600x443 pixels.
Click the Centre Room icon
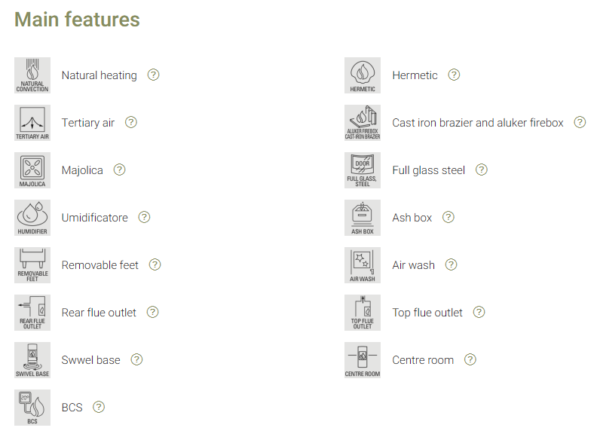click(362, 360)
